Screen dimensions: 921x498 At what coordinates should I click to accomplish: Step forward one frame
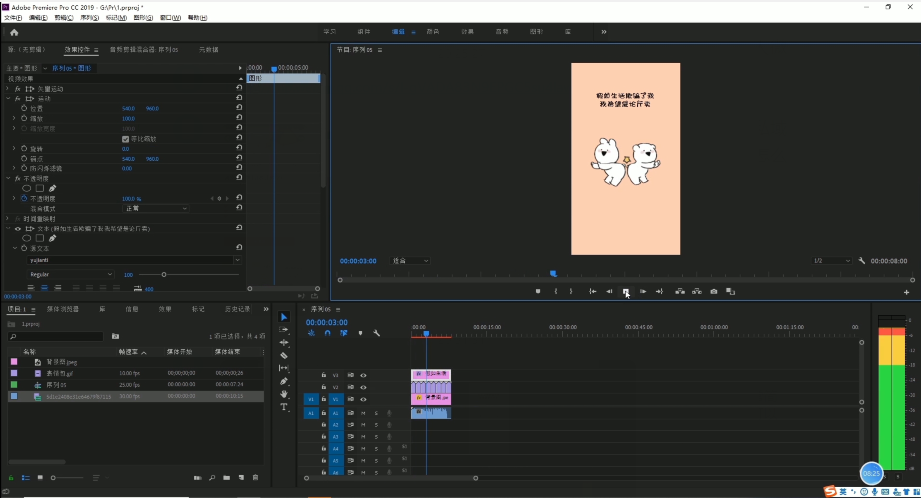point(643,291)
